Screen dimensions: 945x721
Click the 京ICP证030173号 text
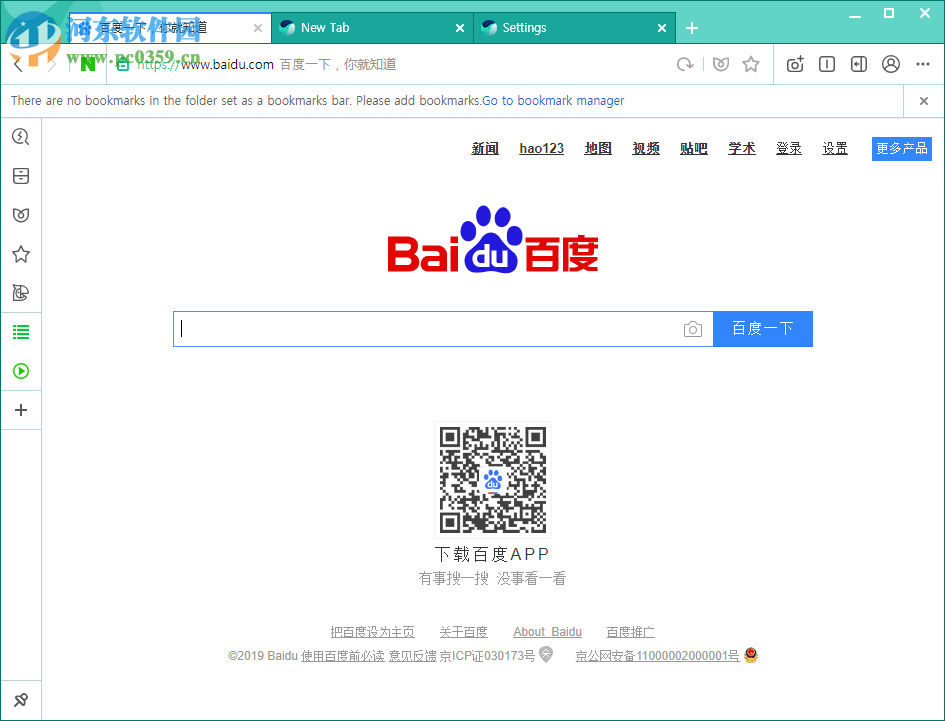[487, 656]
